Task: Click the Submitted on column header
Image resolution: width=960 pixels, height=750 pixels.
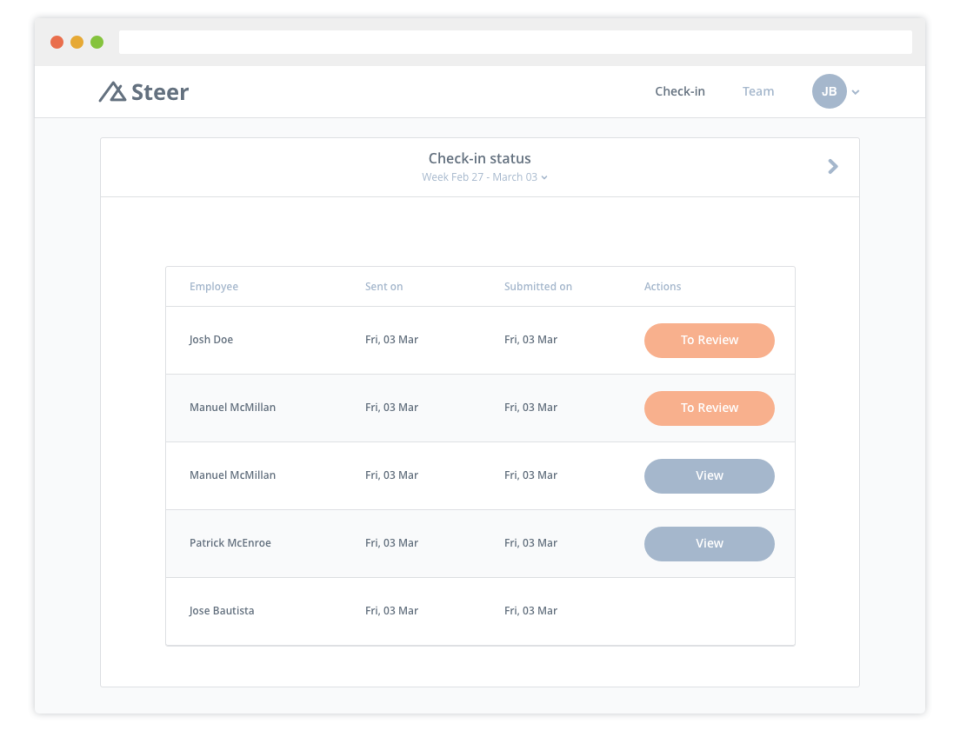Action: tap(538, 287)
